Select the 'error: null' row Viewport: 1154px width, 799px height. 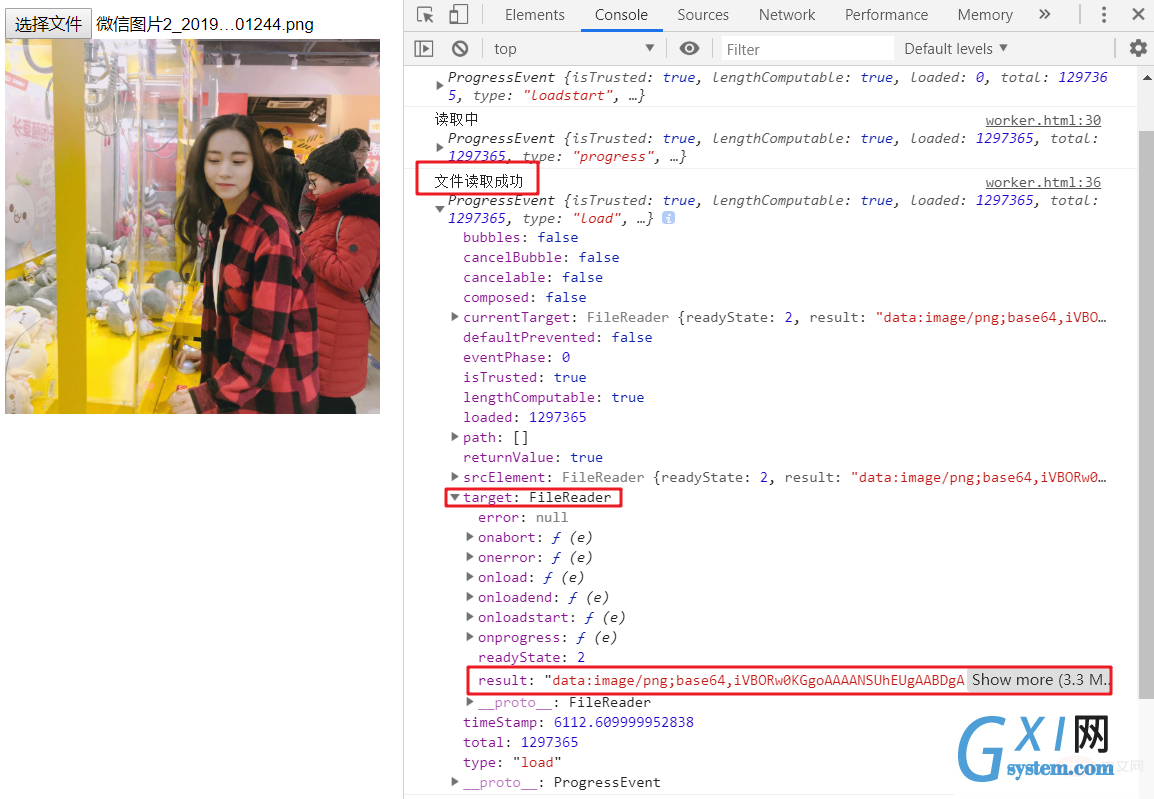tap(523, 517)
